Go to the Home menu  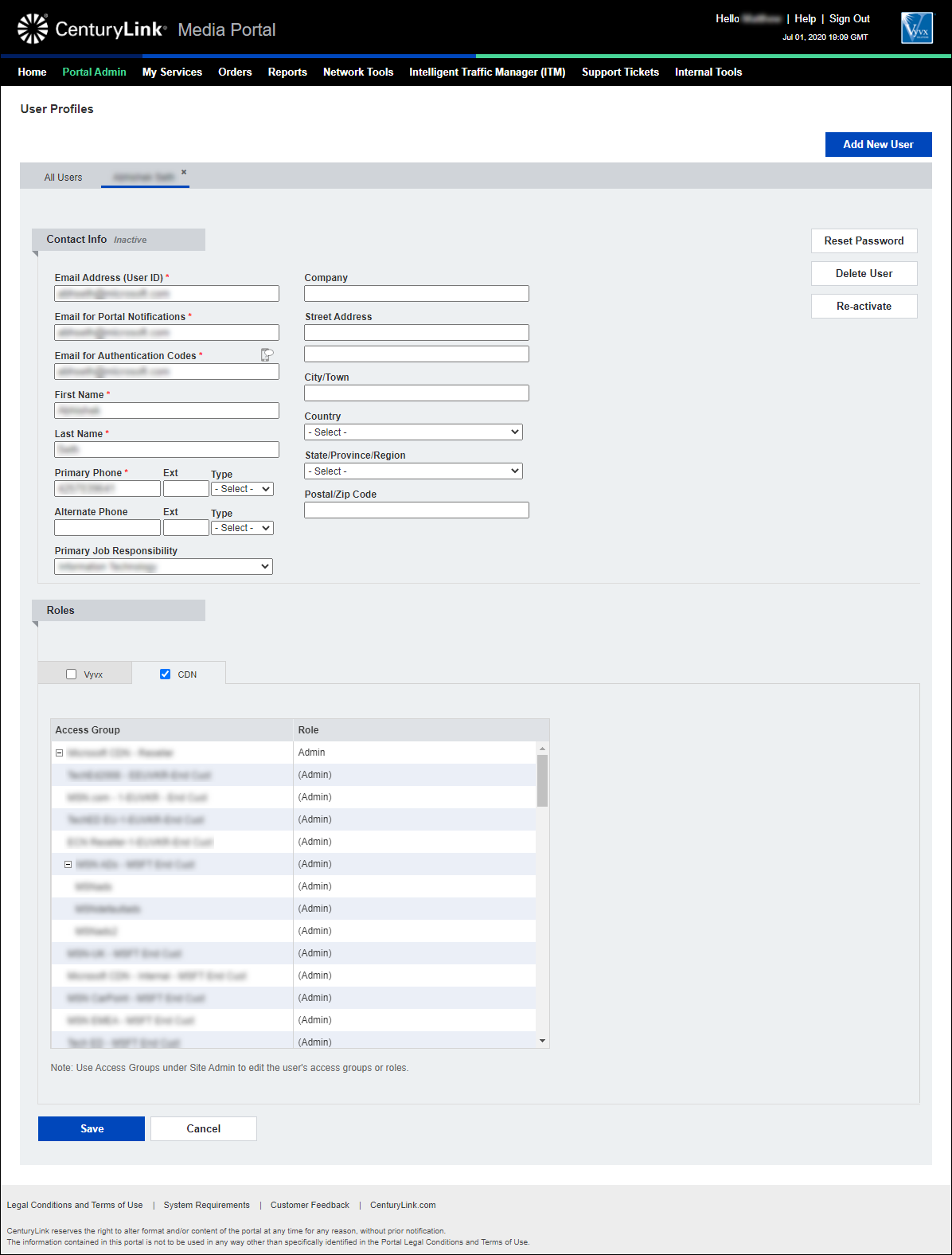[x=32, y=72]
